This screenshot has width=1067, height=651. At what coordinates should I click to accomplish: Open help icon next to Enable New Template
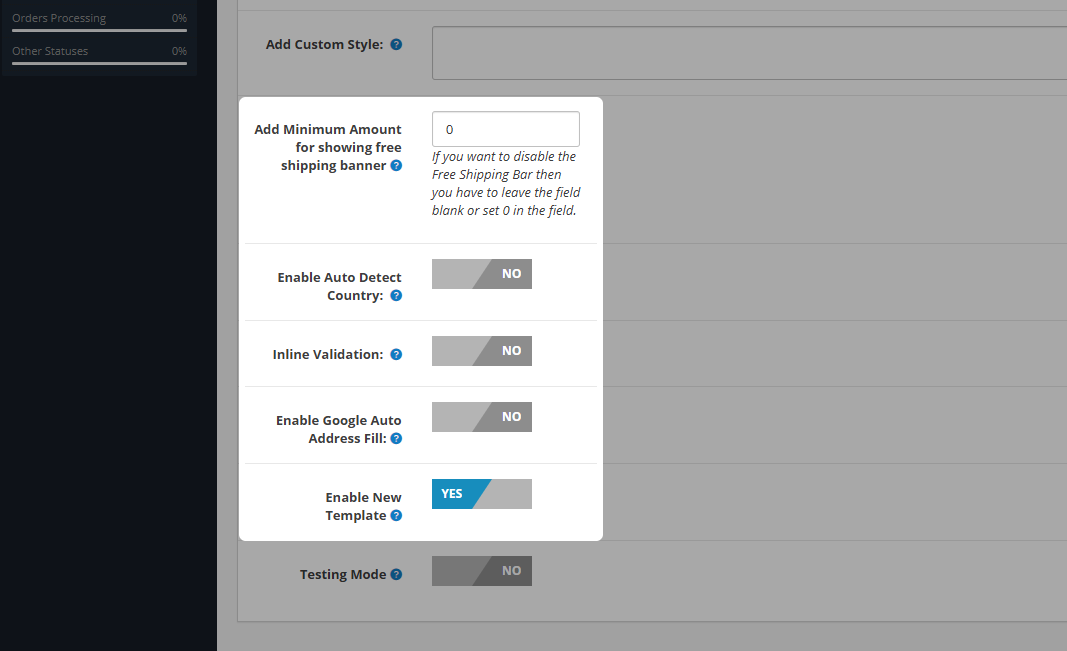coord(396,516)
